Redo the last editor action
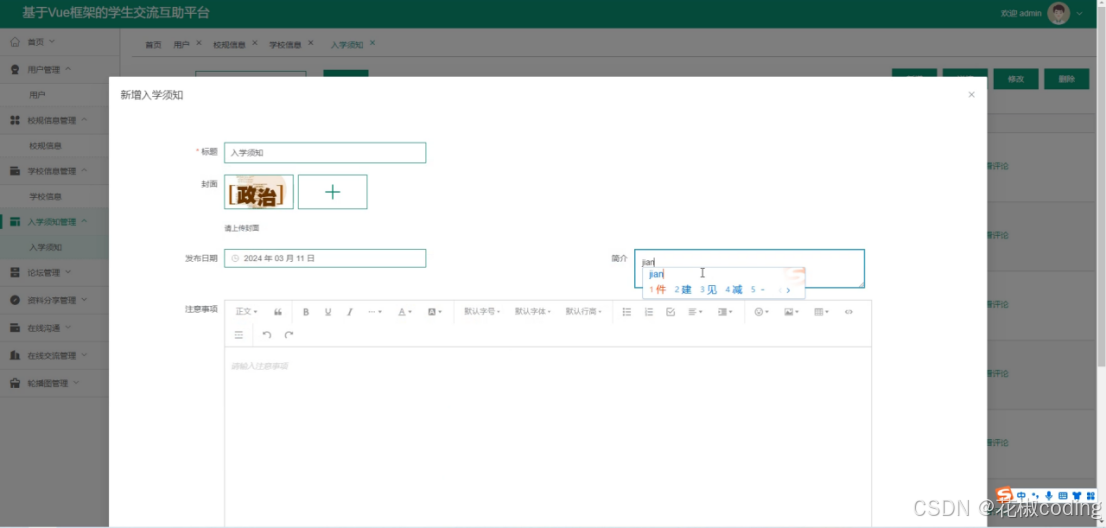 pos(288,334)
